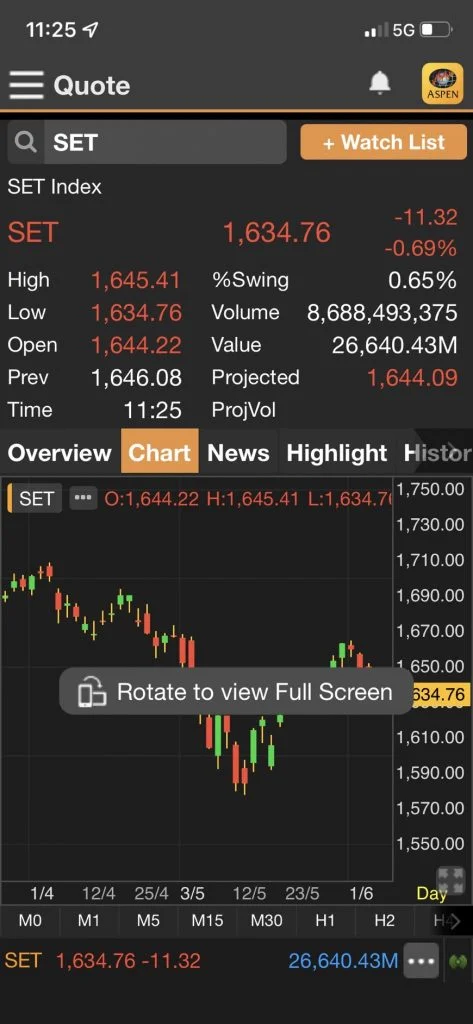Open the News tab
The width and height of the screenshot is (473, 1024).
(x=238, y=453)
